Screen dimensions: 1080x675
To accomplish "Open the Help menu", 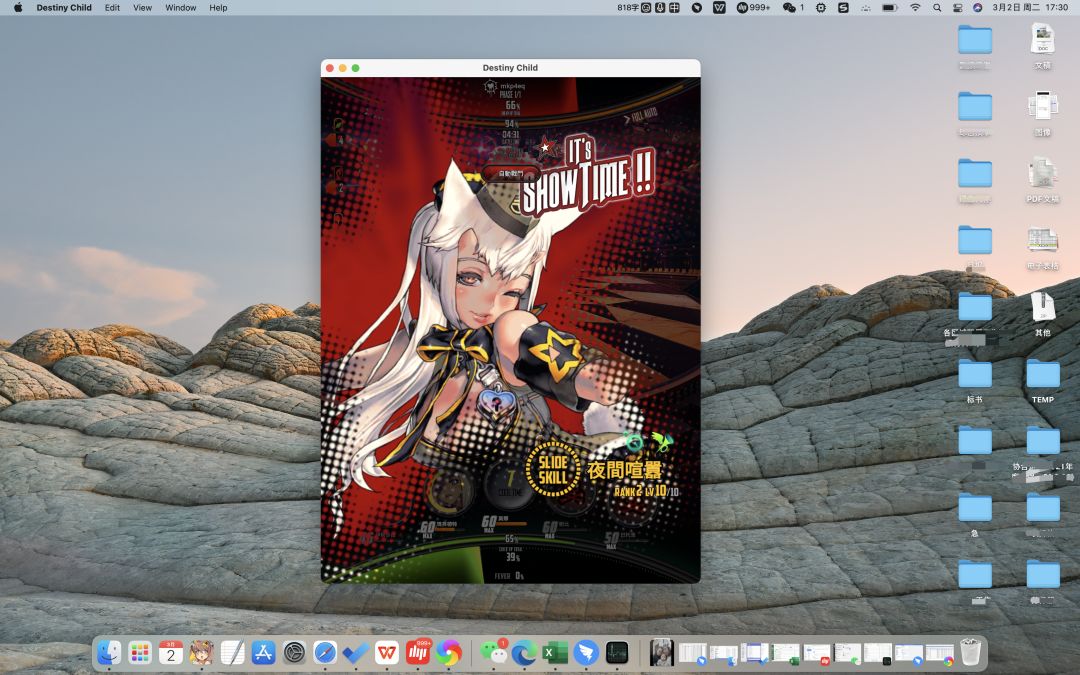I will click(218, 8).
